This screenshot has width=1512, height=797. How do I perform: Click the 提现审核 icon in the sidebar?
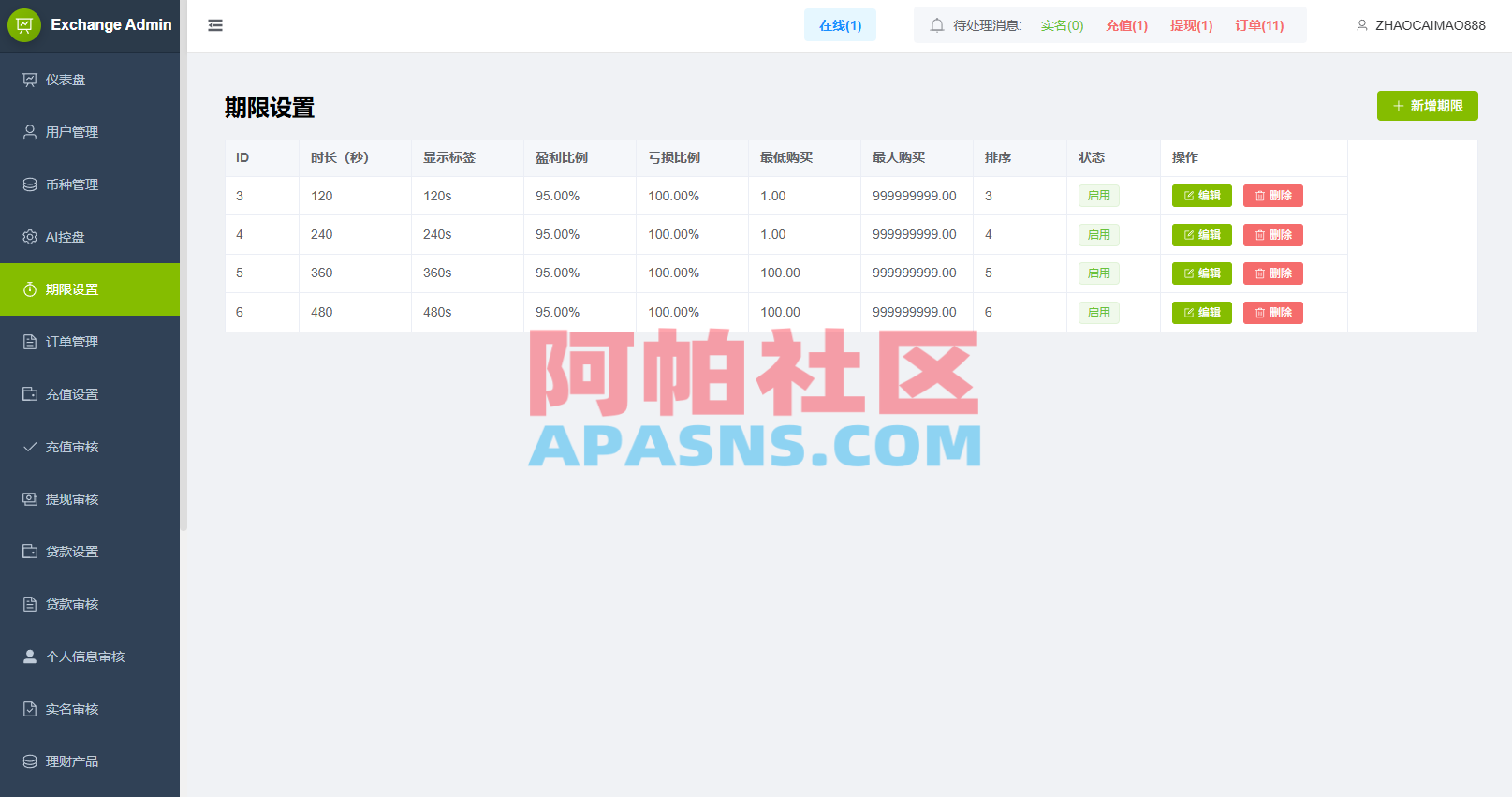[30, 499]
